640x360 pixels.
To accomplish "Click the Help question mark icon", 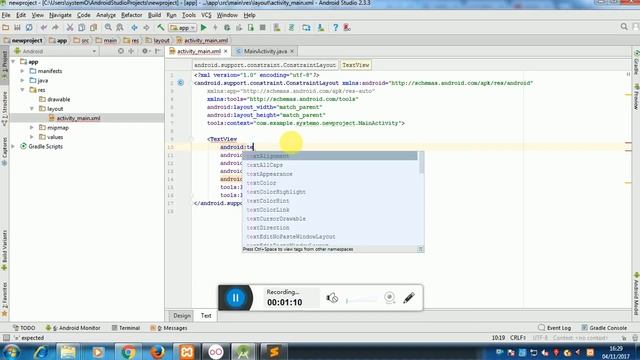I will (x=335, y=28).
